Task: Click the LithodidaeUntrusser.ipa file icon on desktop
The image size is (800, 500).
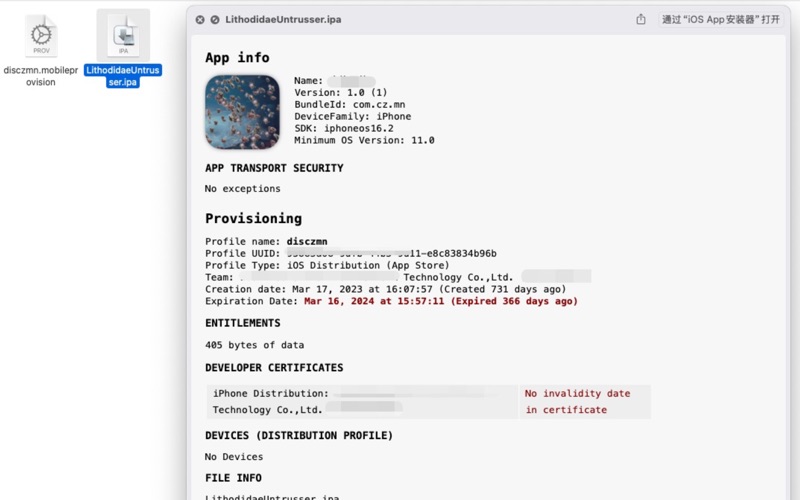Action: pyautogui.click(x=123, y=37)
